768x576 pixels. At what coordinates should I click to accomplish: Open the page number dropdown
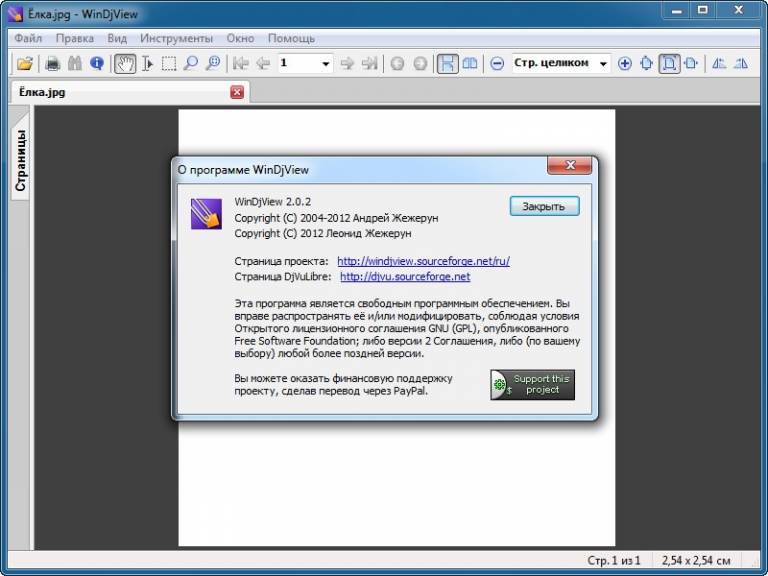[x=325, y=64]
